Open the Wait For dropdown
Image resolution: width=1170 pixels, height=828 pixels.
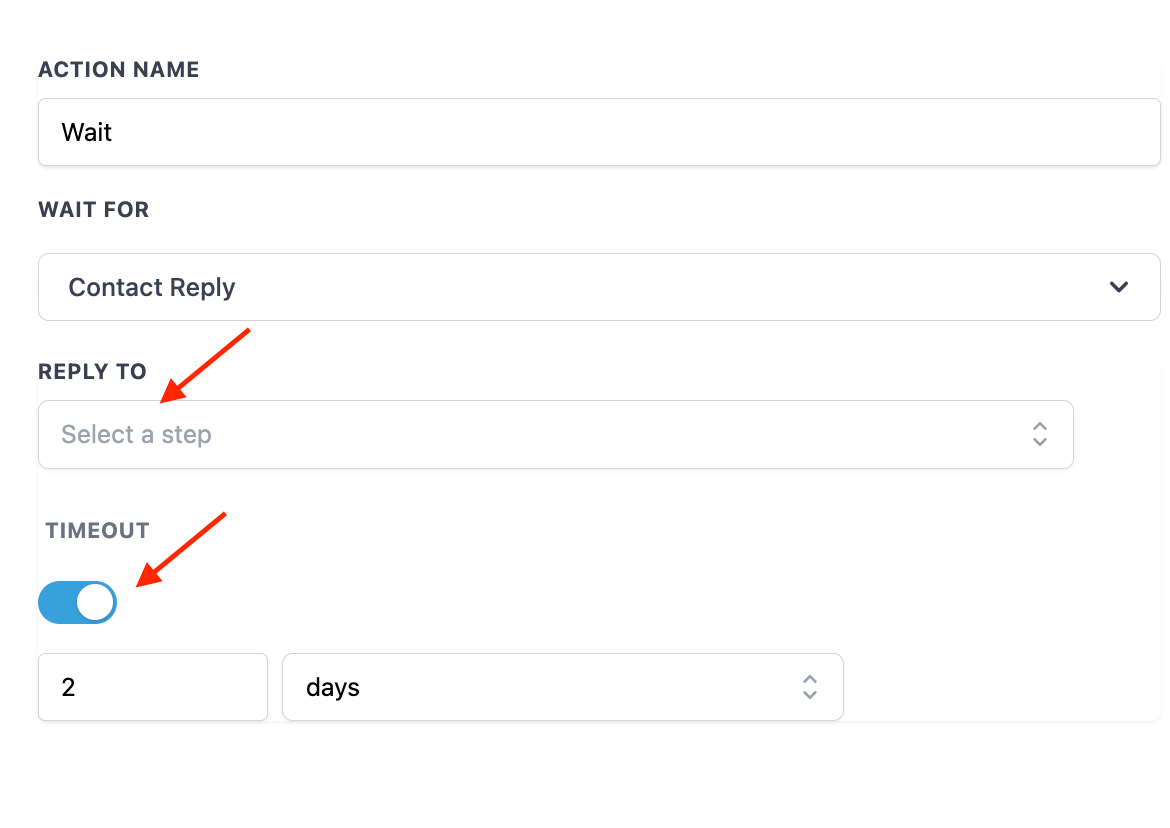598,287
